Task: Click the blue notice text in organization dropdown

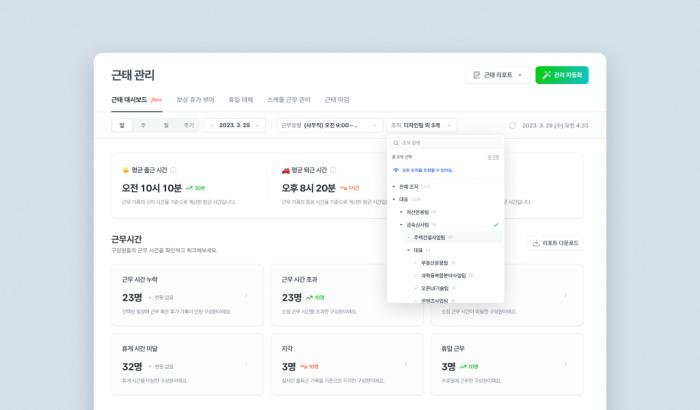Action: [427, 170]
